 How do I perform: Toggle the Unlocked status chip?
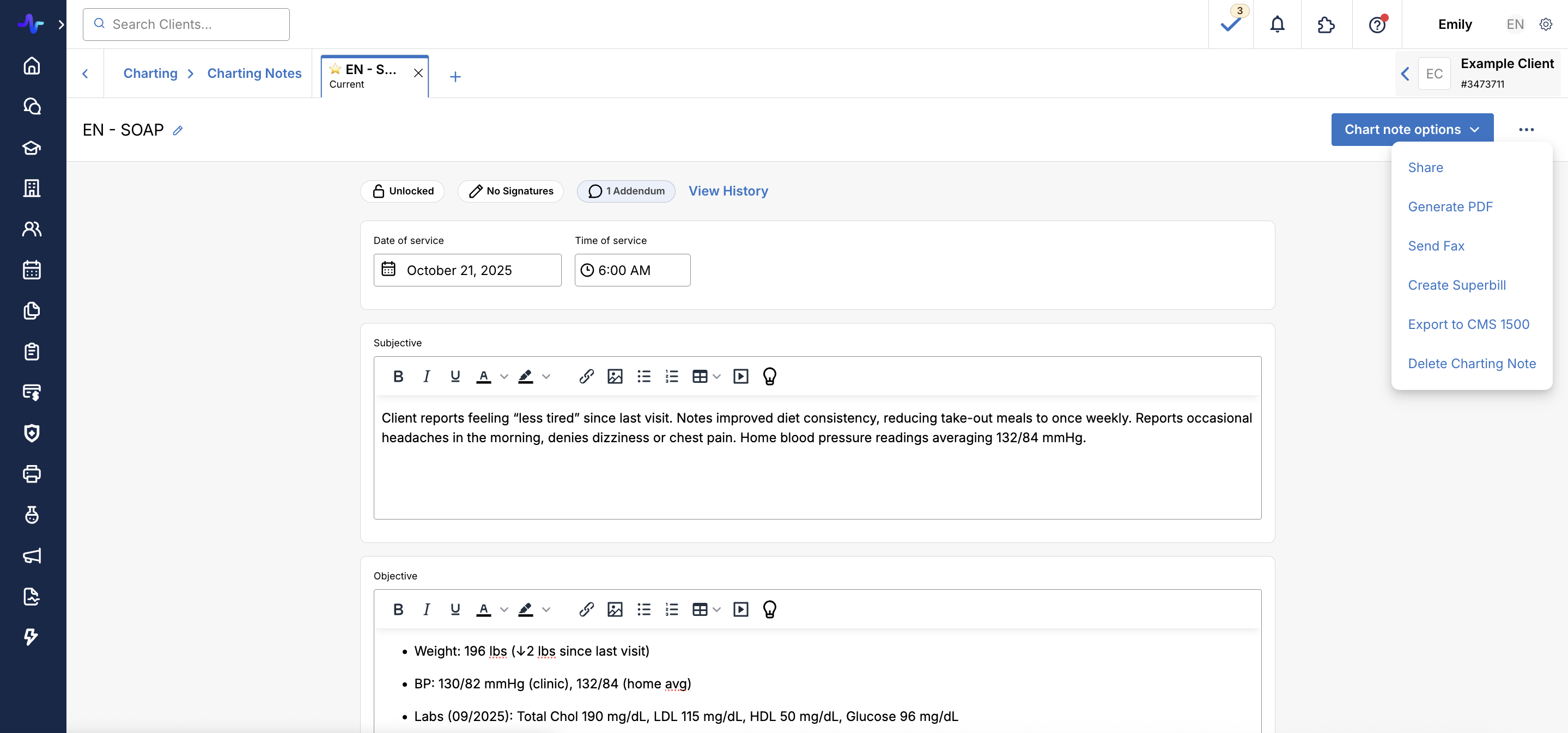click(402, 191)
